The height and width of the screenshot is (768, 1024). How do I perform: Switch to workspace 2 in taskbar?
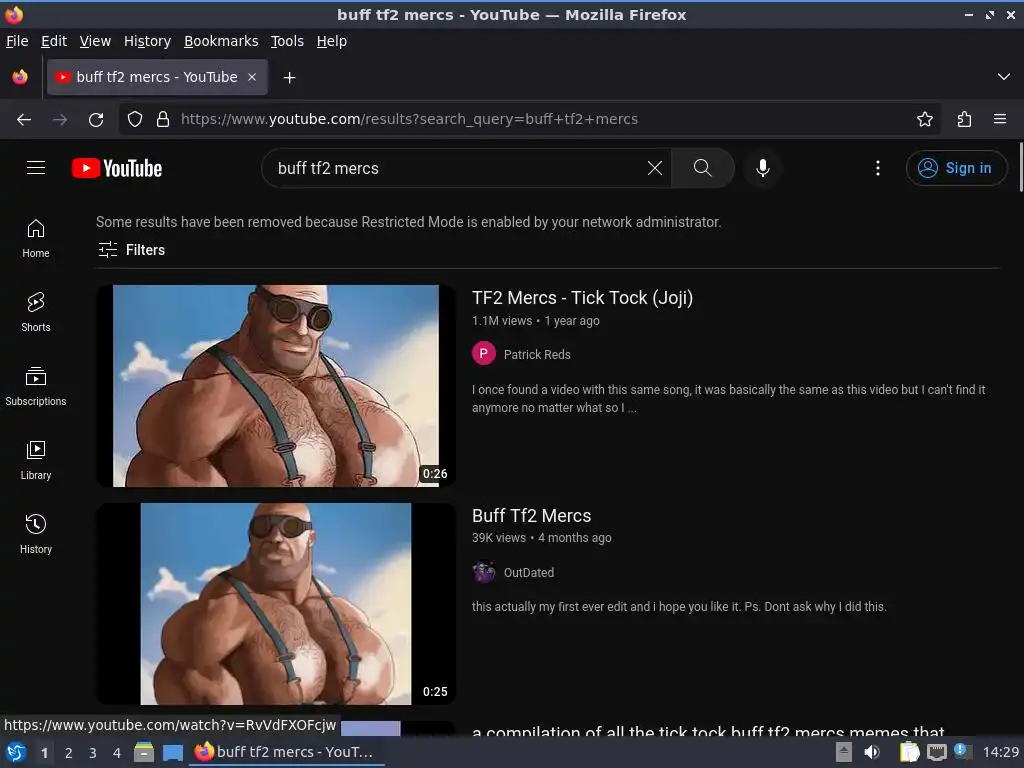69,753
